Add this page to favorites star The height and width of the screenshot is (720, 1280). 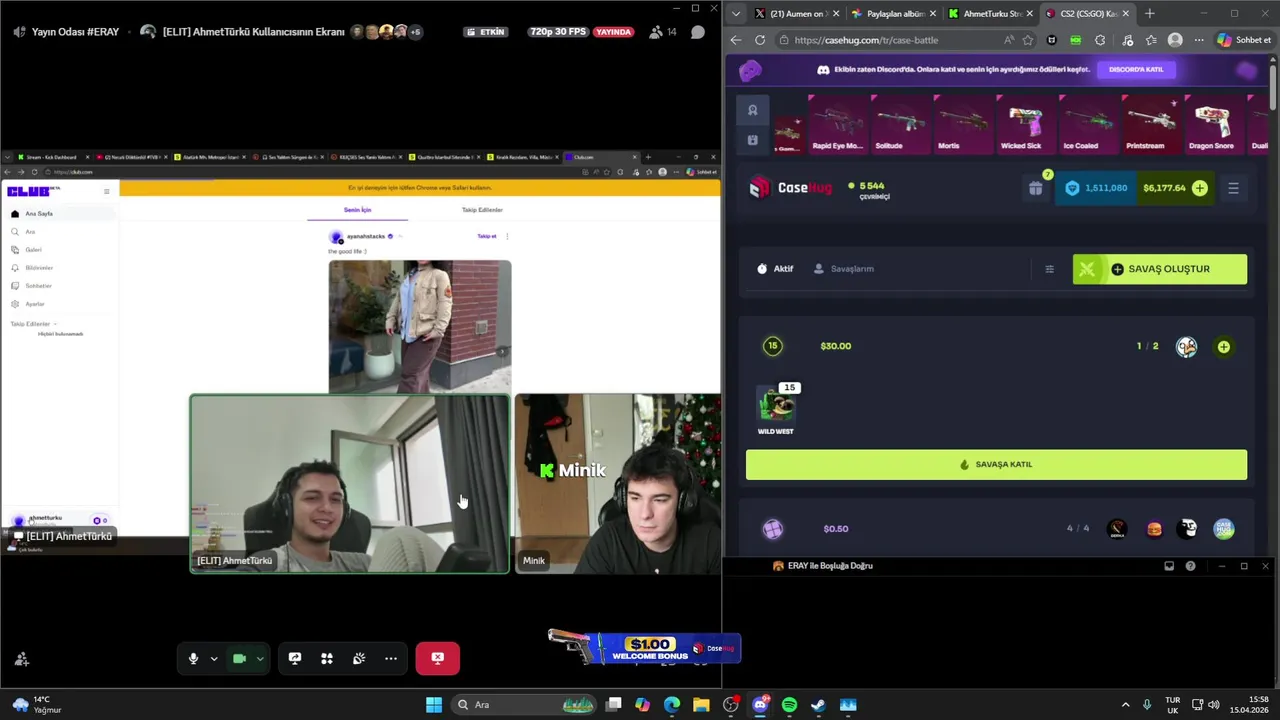pyautogui.click(x=1027, y=40)
